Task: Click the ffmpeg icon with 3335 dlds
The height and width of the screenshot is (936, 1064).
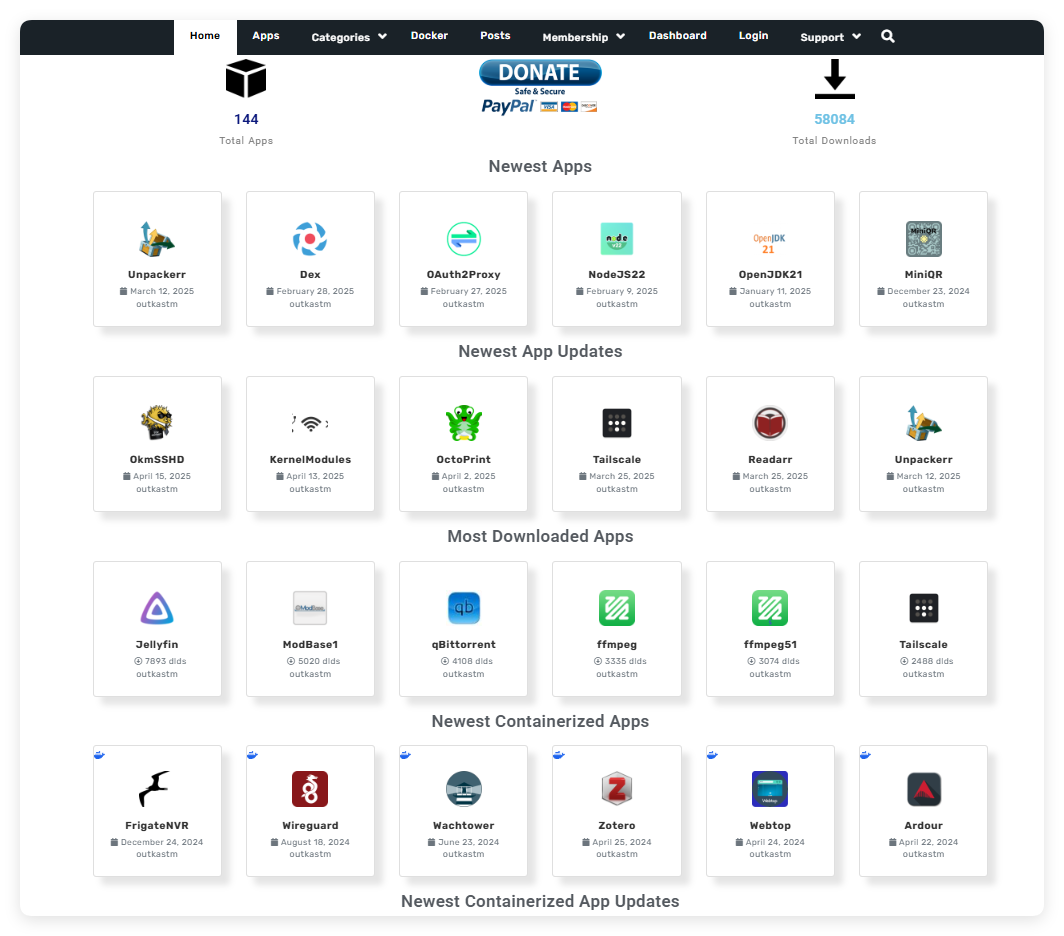Action: pos(617,608)
